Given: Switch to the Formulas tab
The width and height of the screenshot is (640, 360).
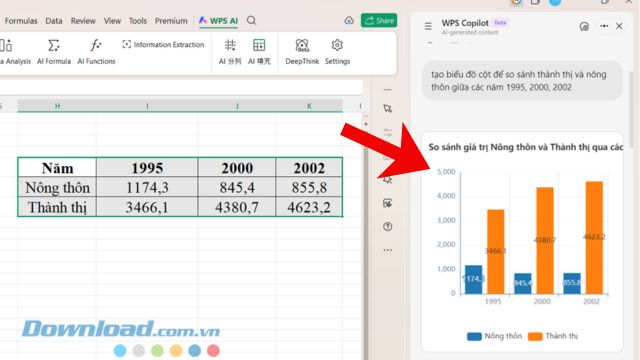Looking at the screenshot, I should point(21,21).
